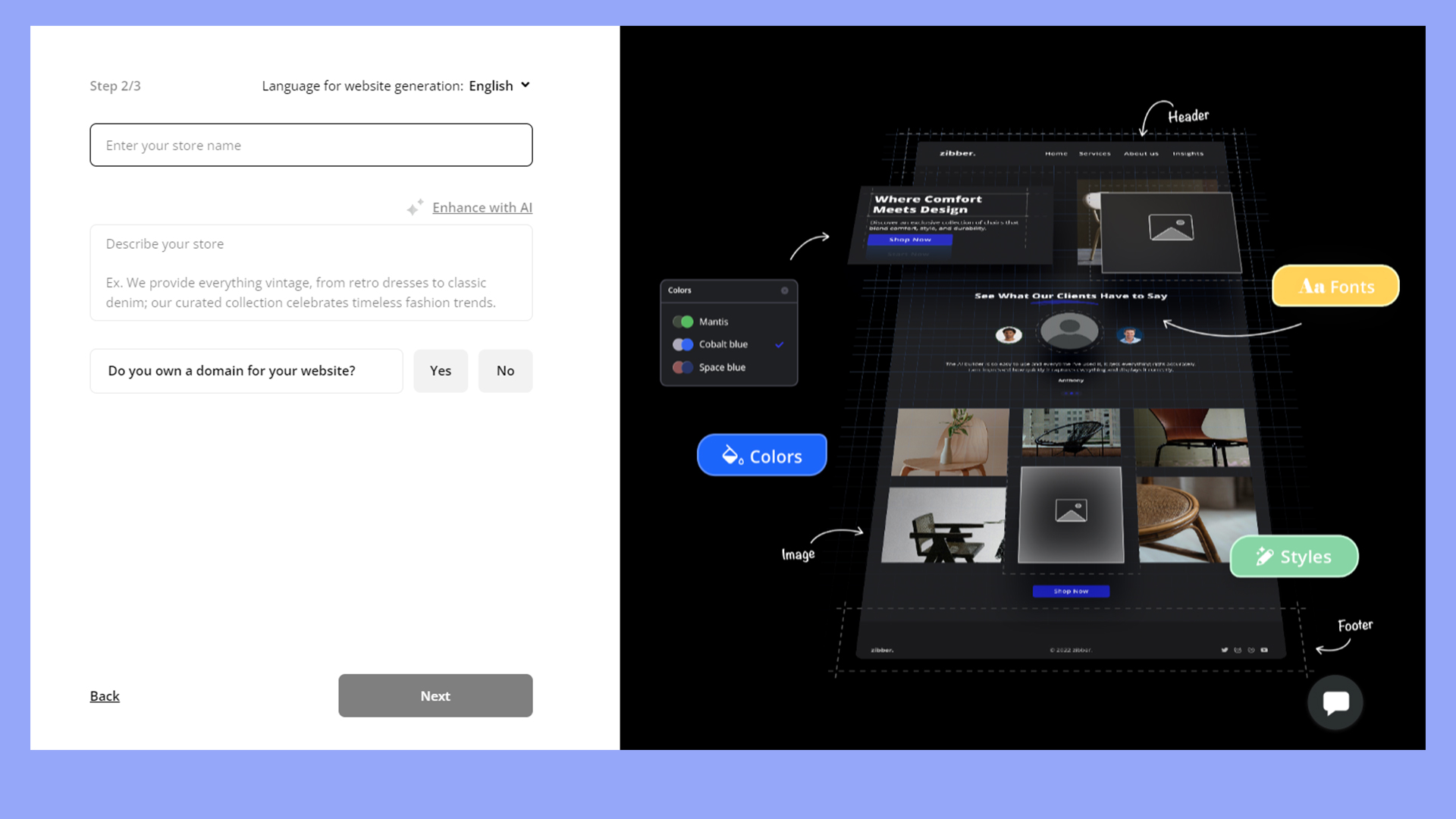
Task: Choose No for domain ownership
Action: (x=505, y=371)
